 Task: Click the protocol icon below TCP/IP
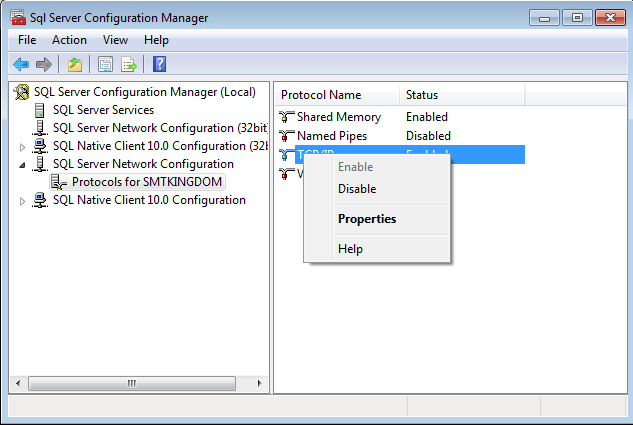(x=287, y=174)
